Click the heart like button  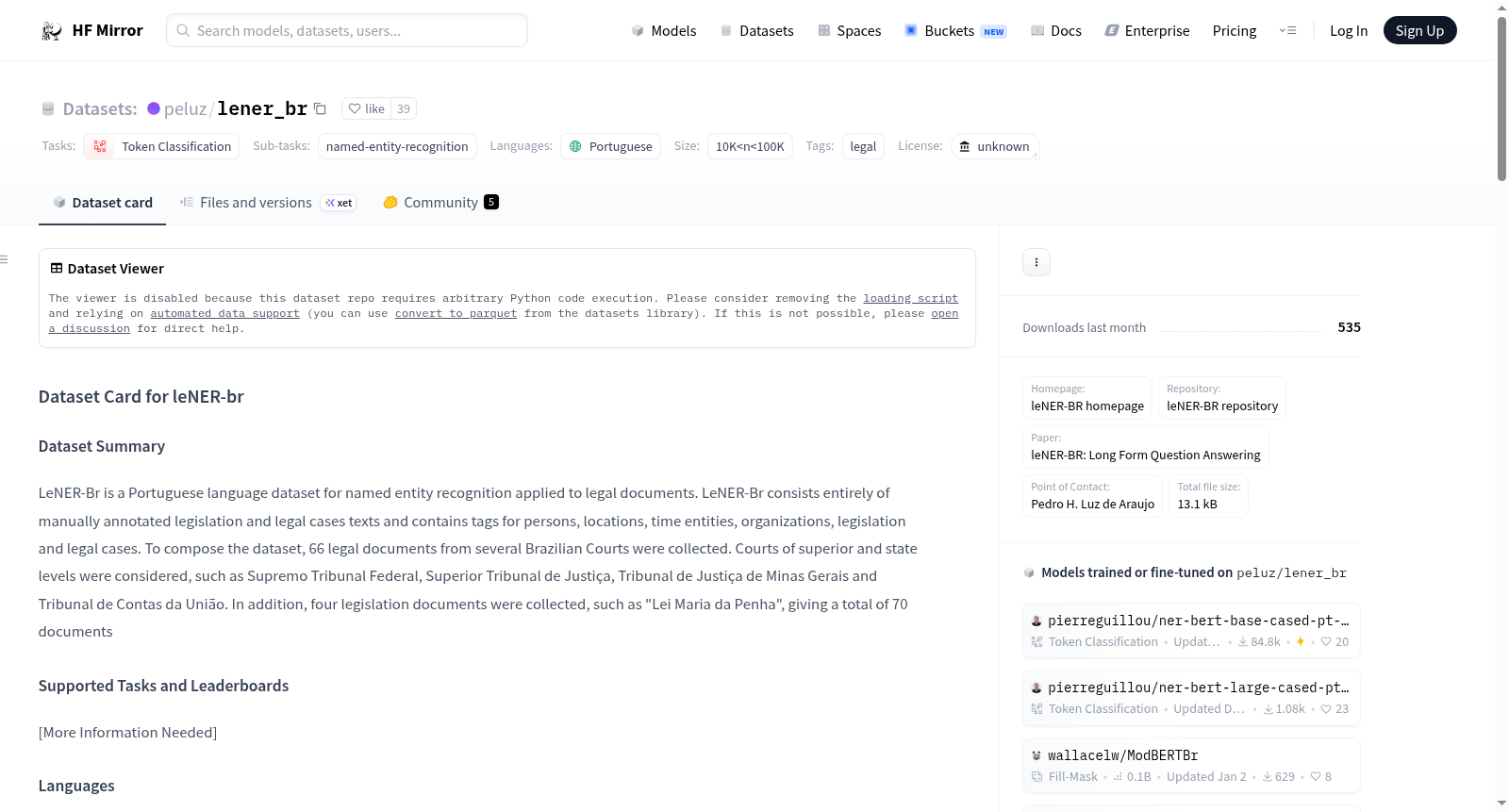coord(366,108)
